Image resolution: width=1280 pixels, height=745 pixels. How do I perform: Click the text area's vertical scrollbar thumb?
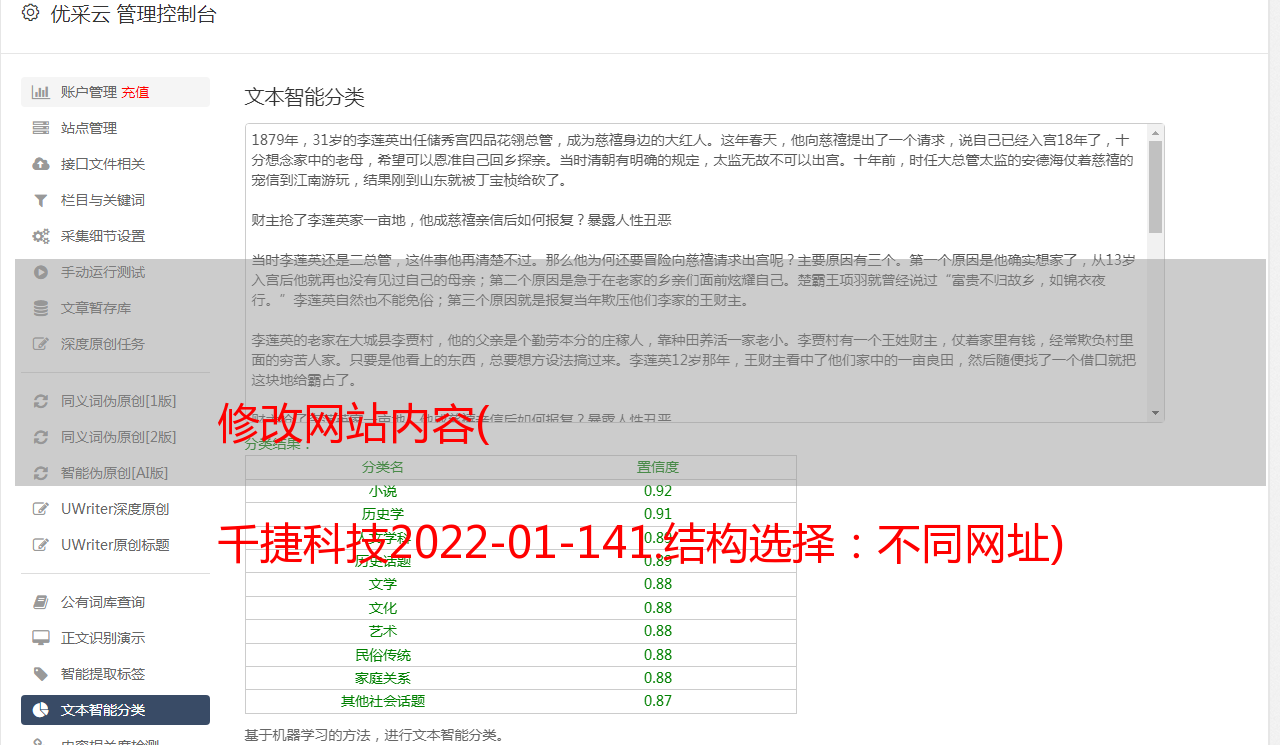[1156, 187]
